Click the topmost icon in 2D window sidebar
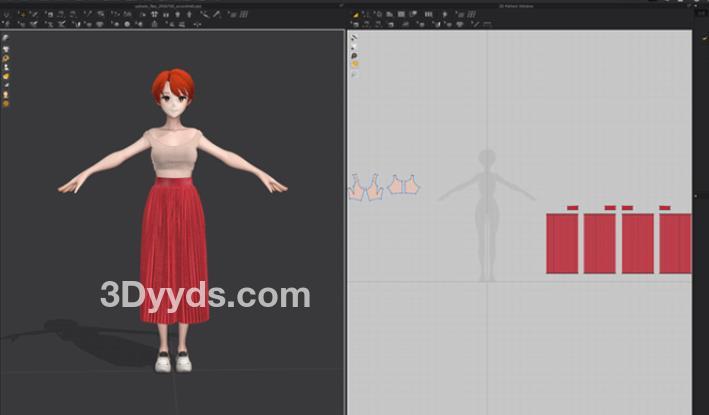 (x=354, y=38)
